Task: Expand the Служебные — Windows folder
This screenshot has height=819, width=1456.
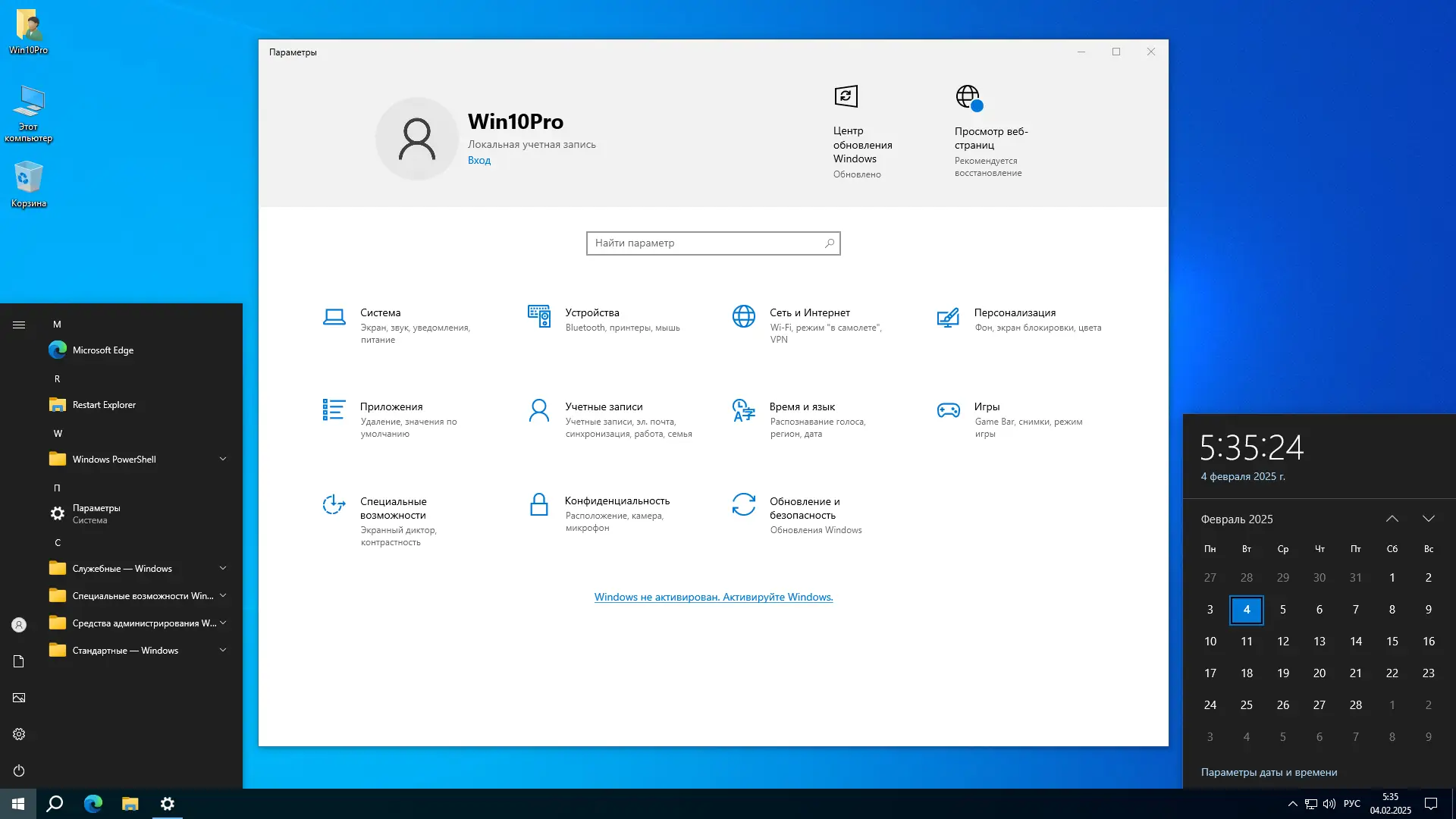Action: 222,568
